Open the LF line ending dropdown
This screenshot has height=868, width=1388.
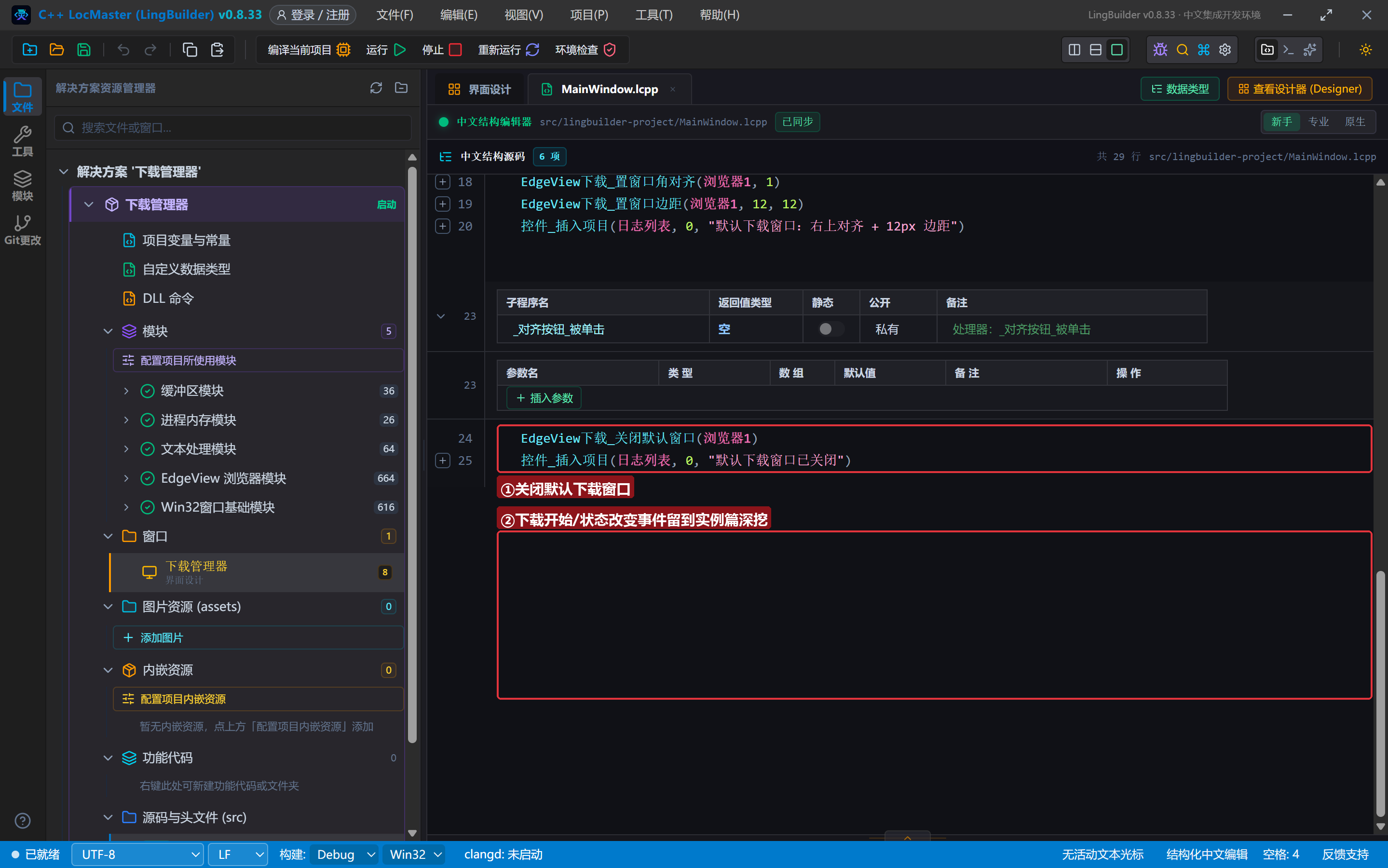[238, 854]
